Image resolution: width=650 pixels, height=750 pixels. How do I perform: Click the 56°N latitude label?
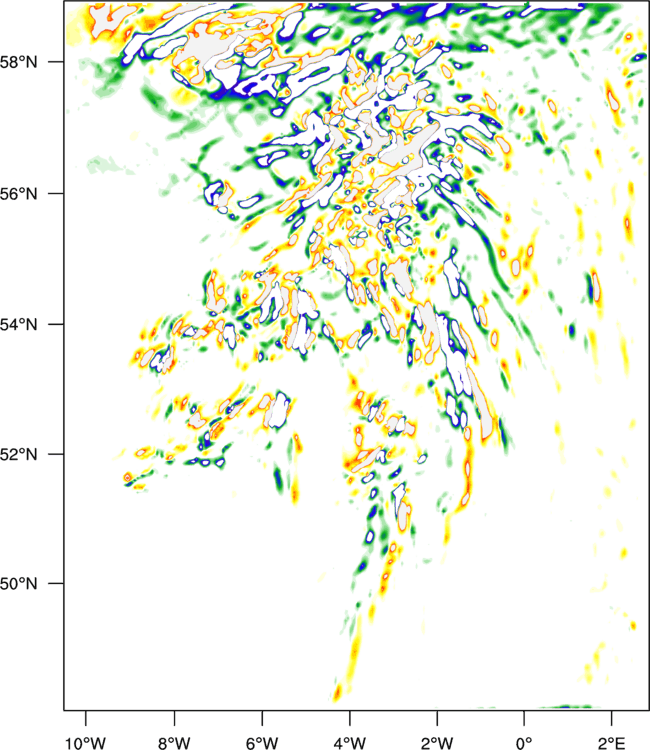click(19, 194)
